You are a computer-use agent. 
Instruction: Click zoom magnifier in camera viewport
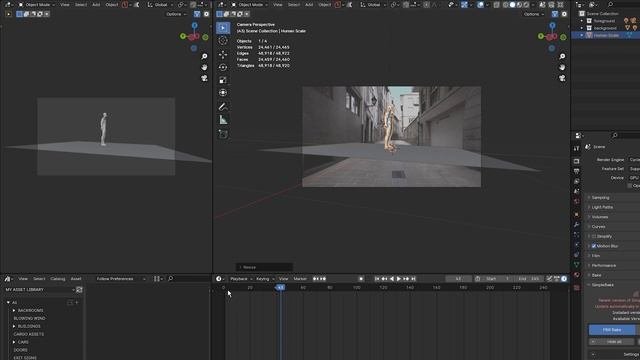562,56
